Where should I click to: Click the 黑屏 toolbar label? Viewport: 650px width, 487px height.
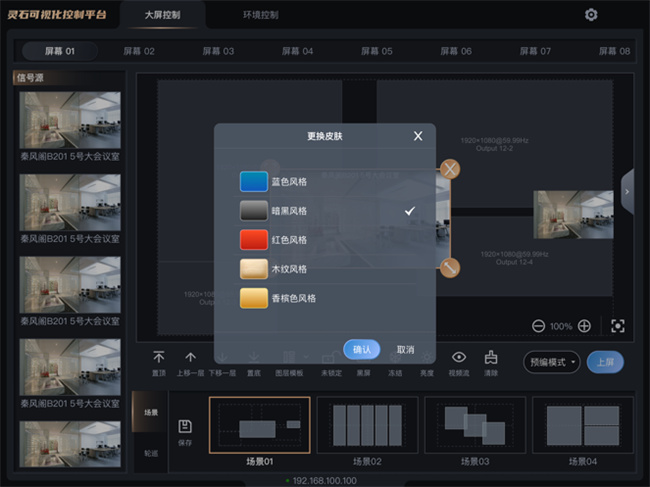pos(363,373)
